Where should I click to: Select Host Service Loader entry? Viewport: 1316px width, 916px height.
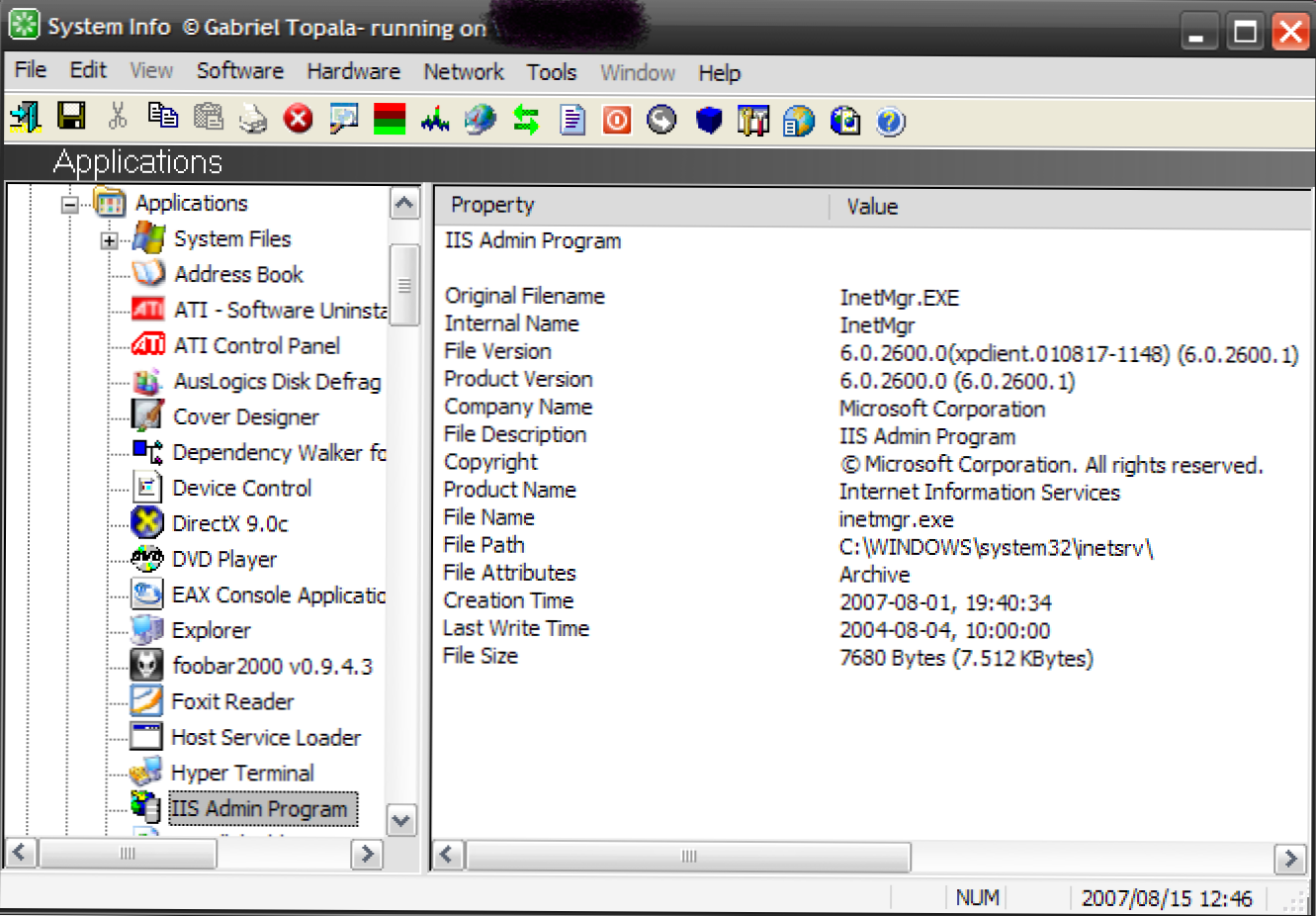tap(266, 737)
